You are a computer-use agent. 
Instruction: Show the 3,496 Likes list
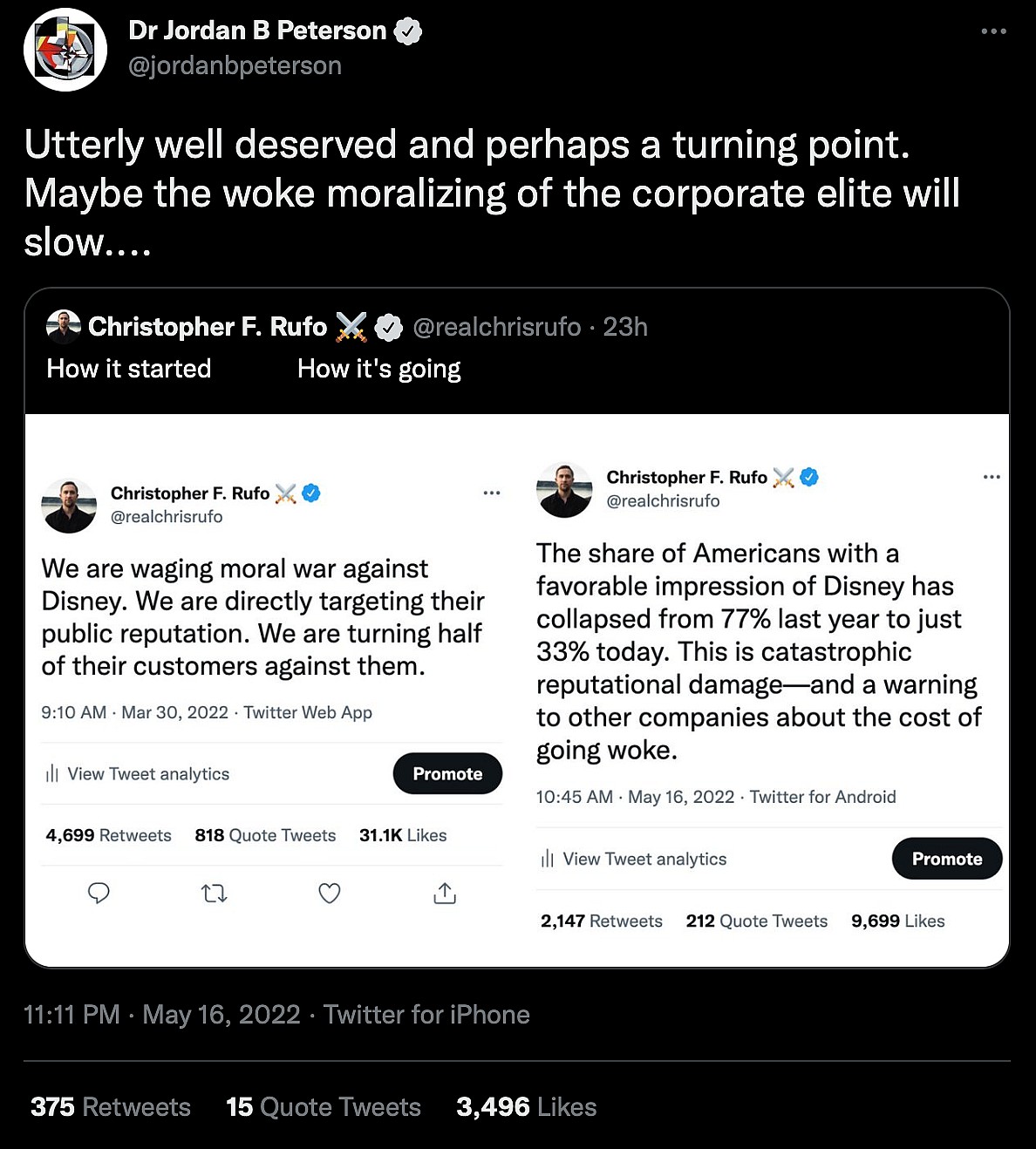(x=527, y=1107)
